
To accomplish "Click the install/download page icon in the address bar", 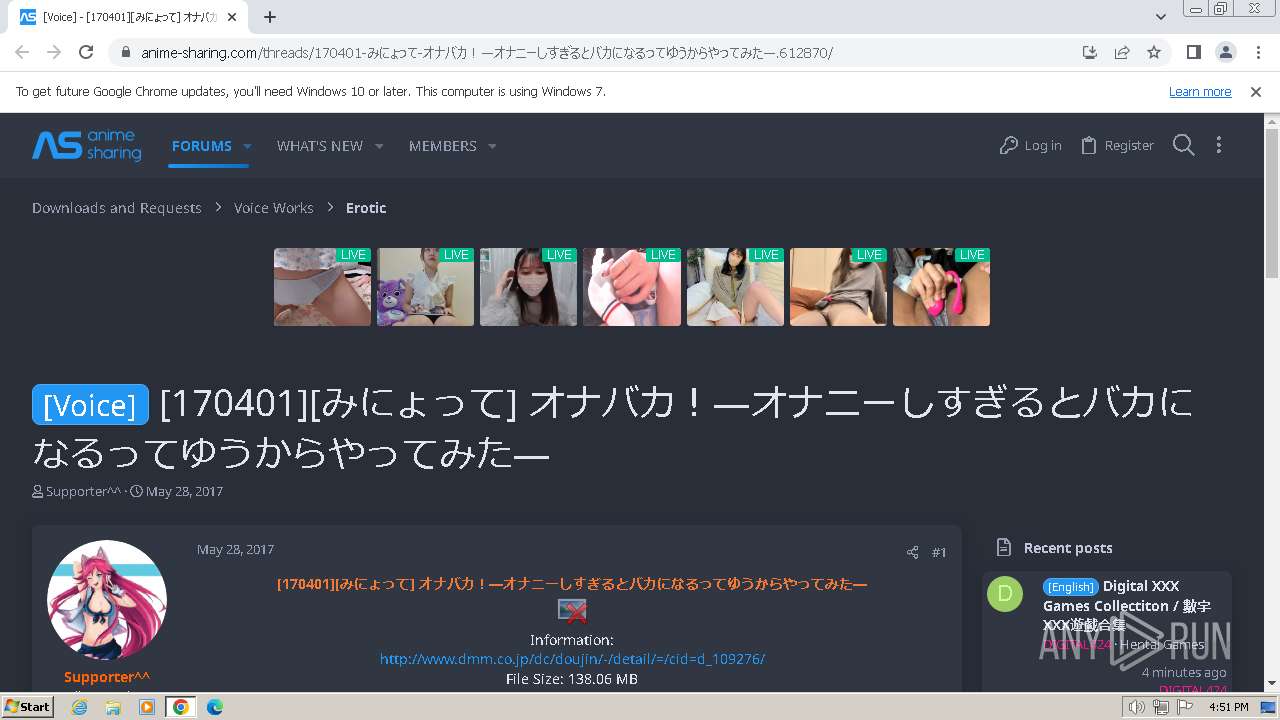I will (1090, 52).
